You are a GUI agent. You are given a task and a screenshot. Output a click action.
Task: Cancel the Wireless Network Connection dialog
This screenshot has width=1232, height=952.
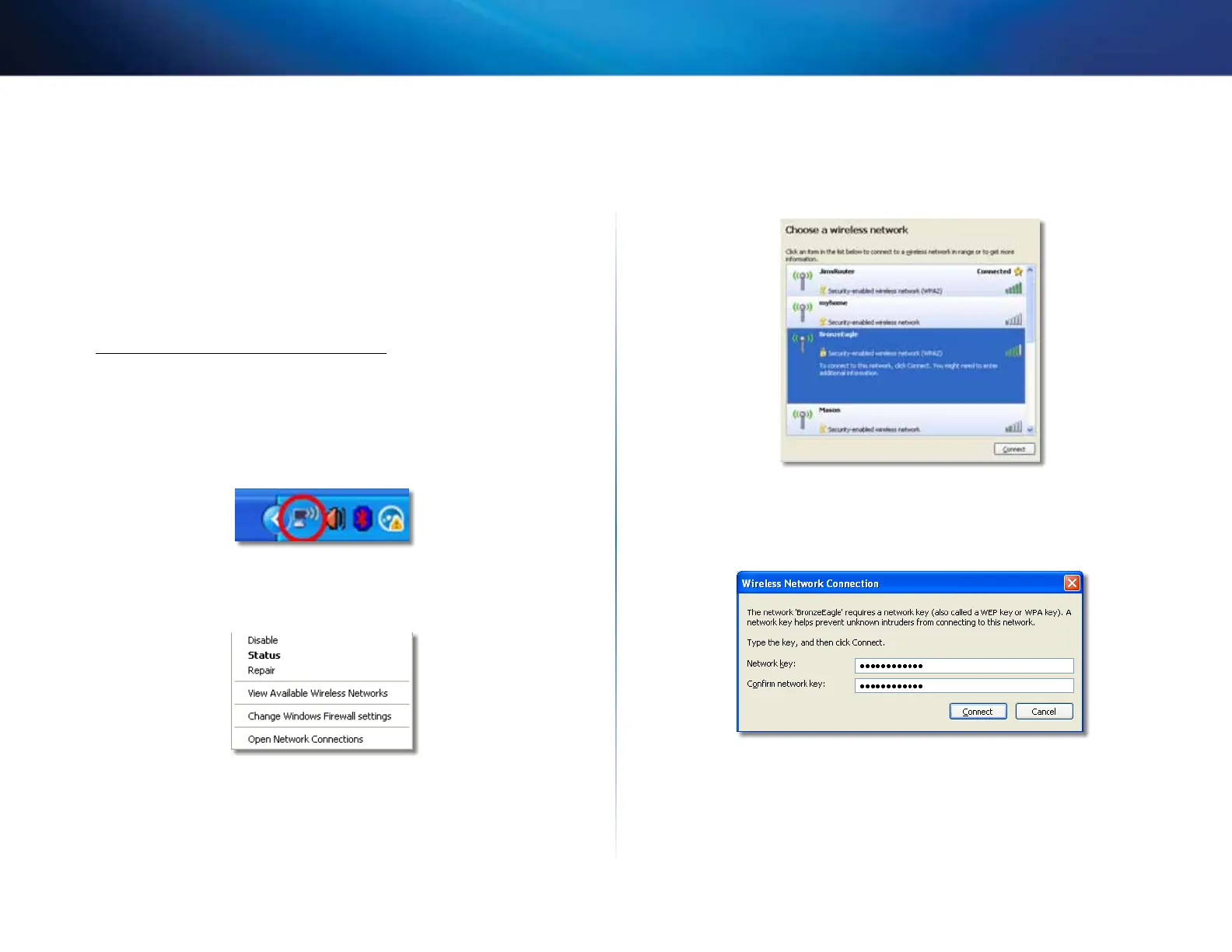coord(1044,712)
